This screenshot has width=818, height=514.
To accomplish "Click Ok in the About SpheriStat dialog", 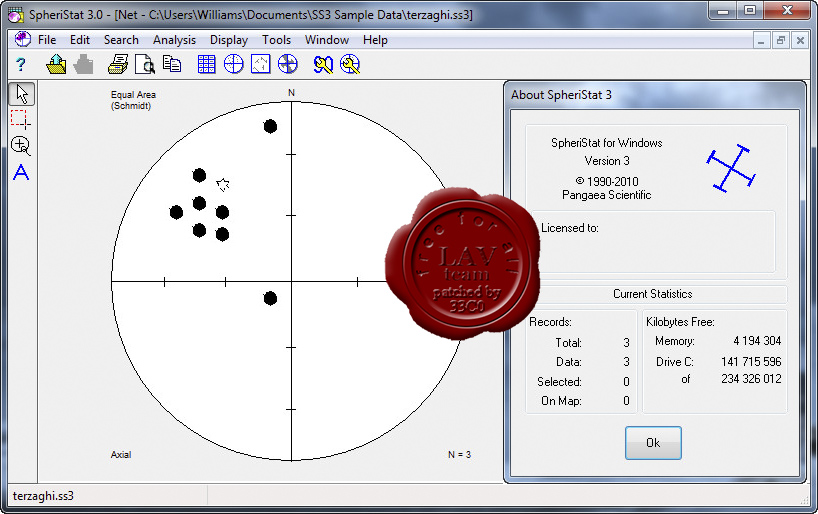I will coord(653,443).
